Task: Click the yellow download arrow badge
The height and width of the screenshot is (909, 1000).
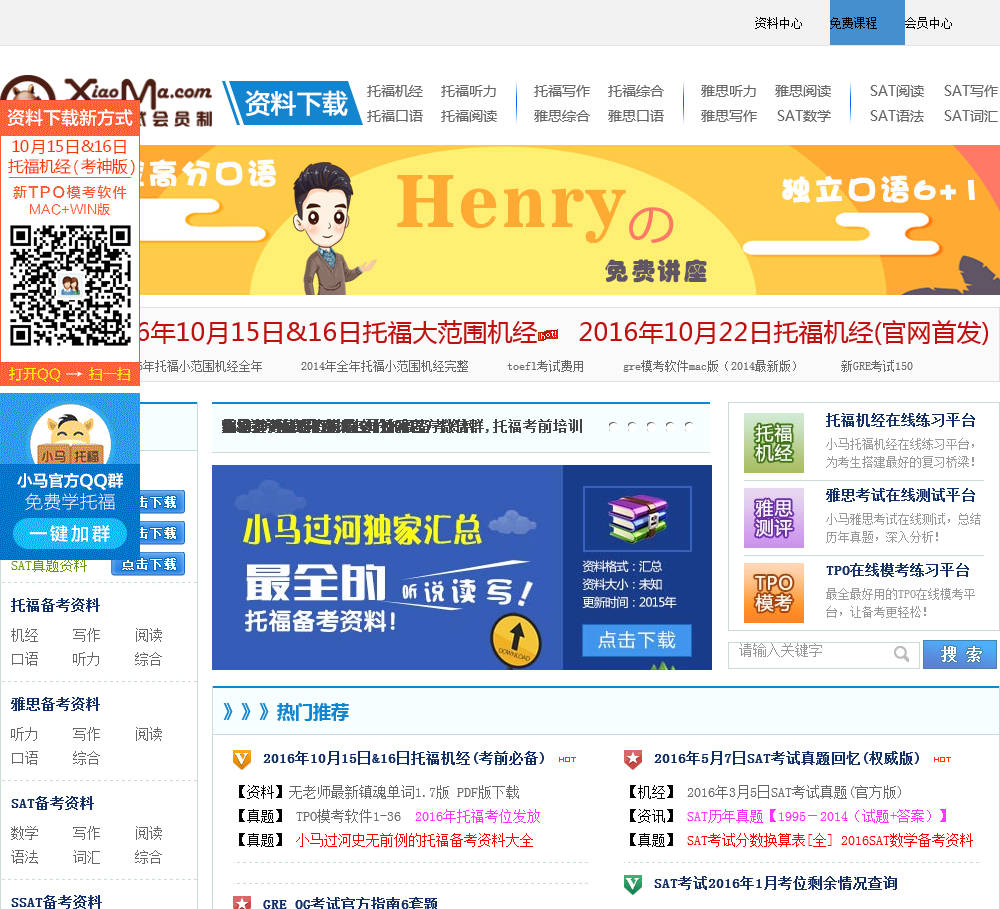Action: [x=515, y=640]
